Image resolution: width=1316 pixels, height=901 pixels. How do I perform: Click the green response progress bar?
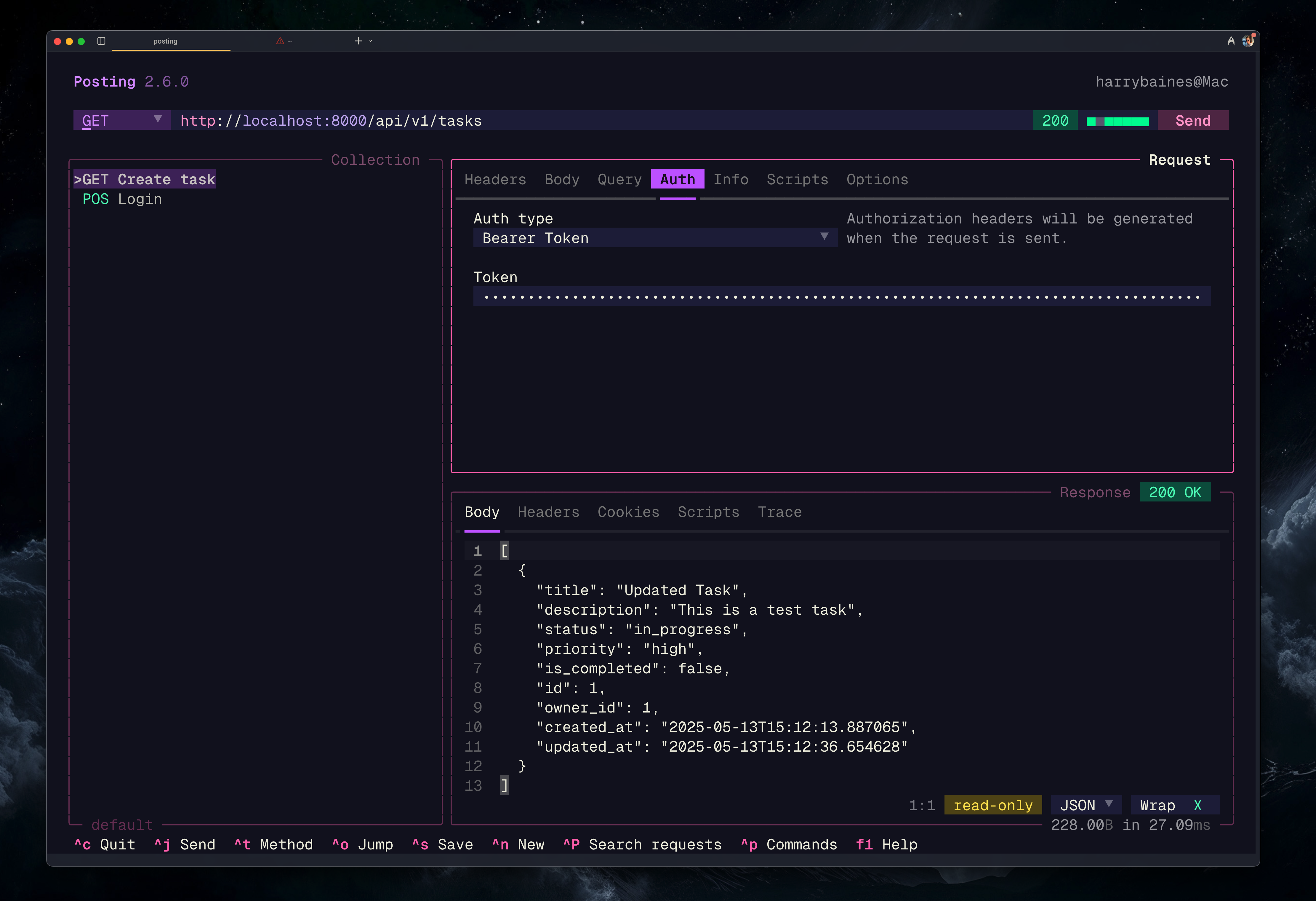(1117, 121)
